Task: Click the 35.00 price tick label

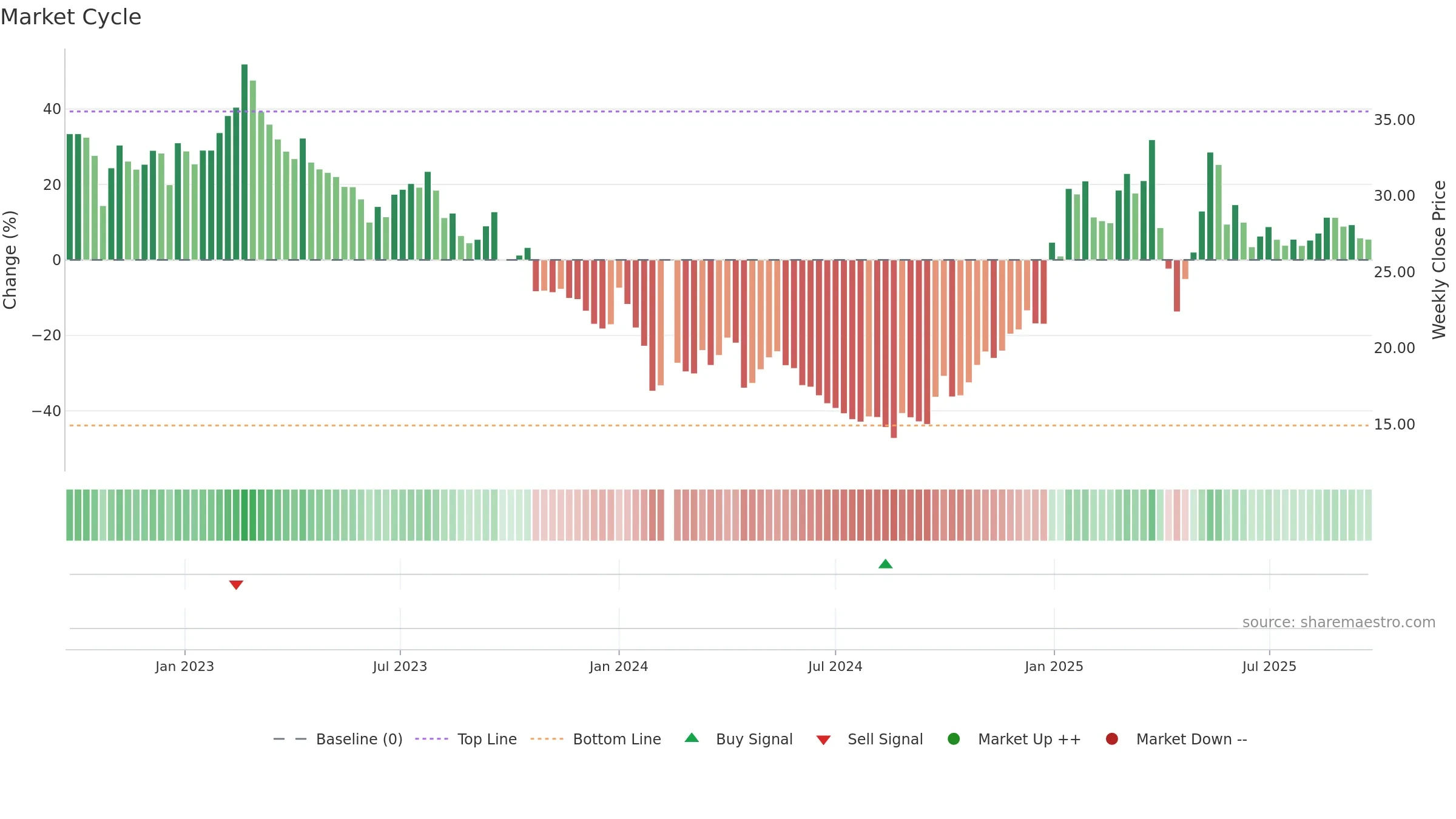Action: click(1395, 120)
